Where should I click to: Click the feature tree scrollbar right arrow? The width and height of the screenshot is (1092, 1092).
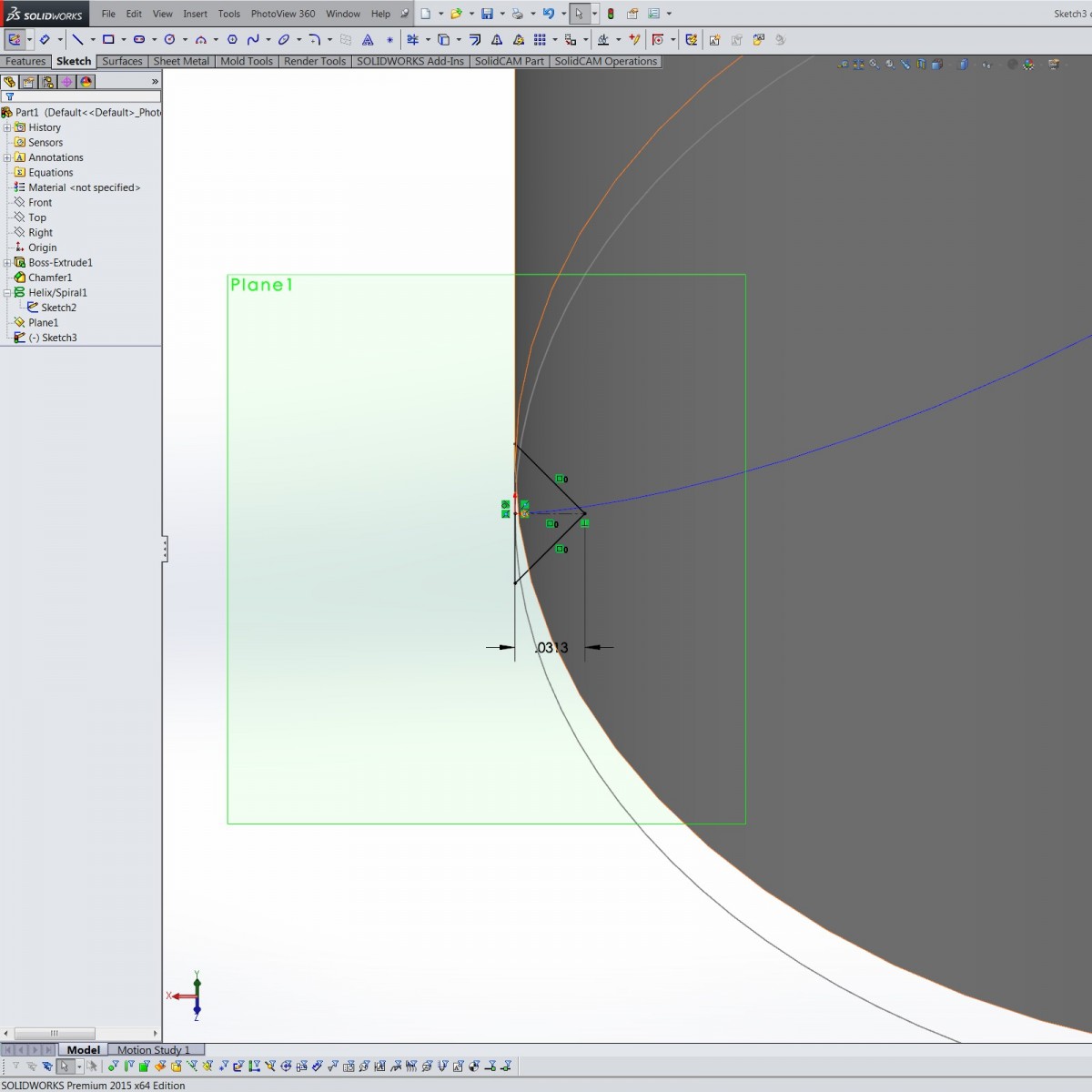tap(156, 1034)
